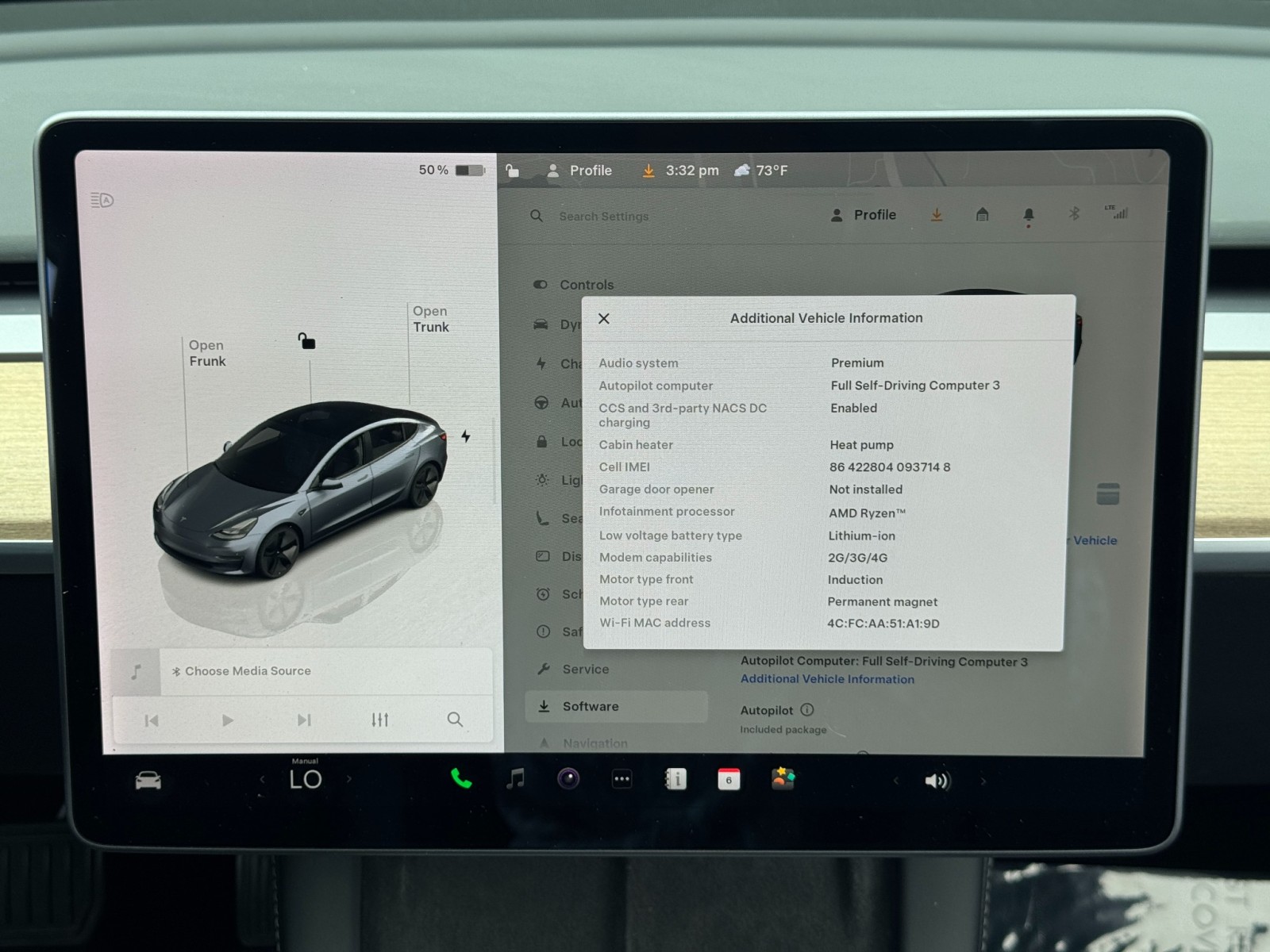Launch the dashcam camera app
The width and height of the screenshot is (1270, 952).
coord(568,779)
